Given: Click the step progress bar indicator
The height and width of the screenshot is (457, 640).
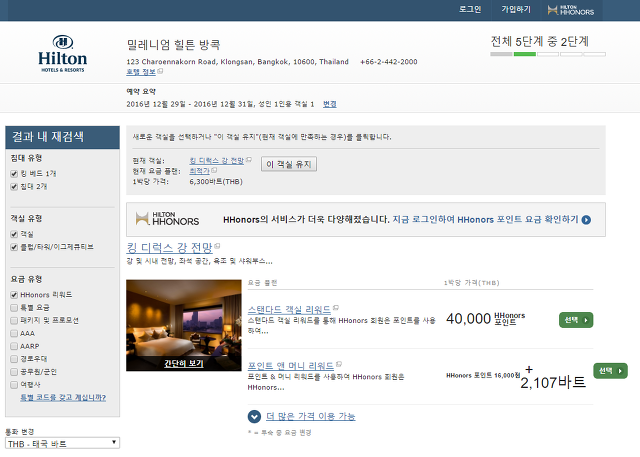Looking at the screenshot, I should (548, 54).
